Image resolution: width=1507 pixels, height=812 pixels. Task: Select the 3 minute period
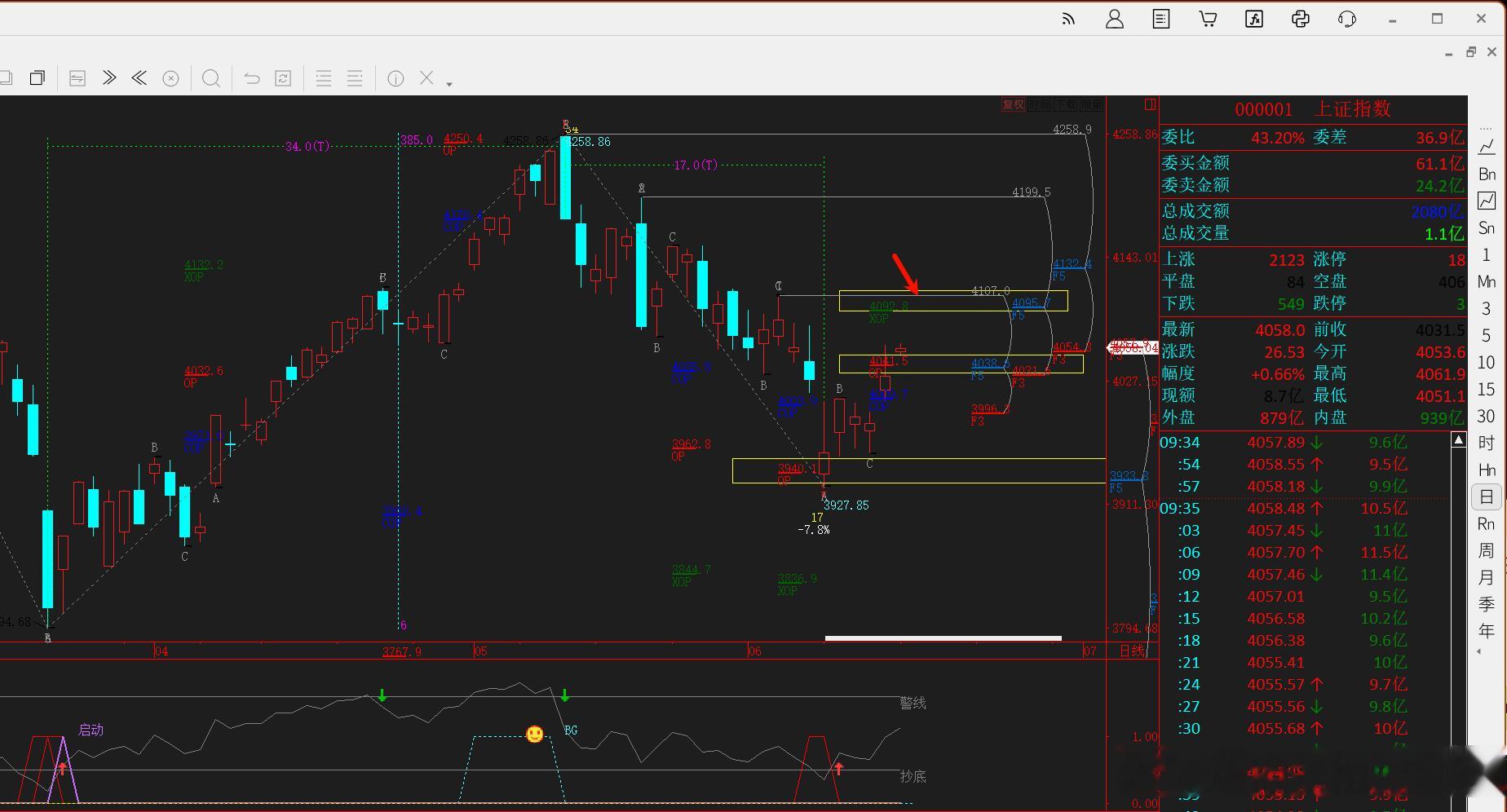click(1487, 308)
